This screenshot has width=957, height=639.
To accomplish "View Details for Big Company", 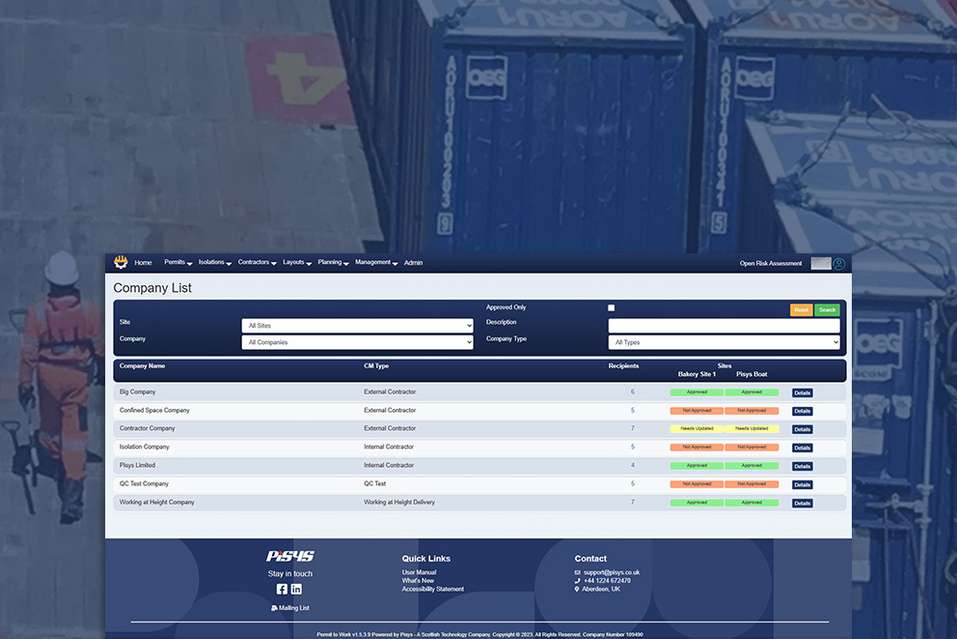I will 801,392.
